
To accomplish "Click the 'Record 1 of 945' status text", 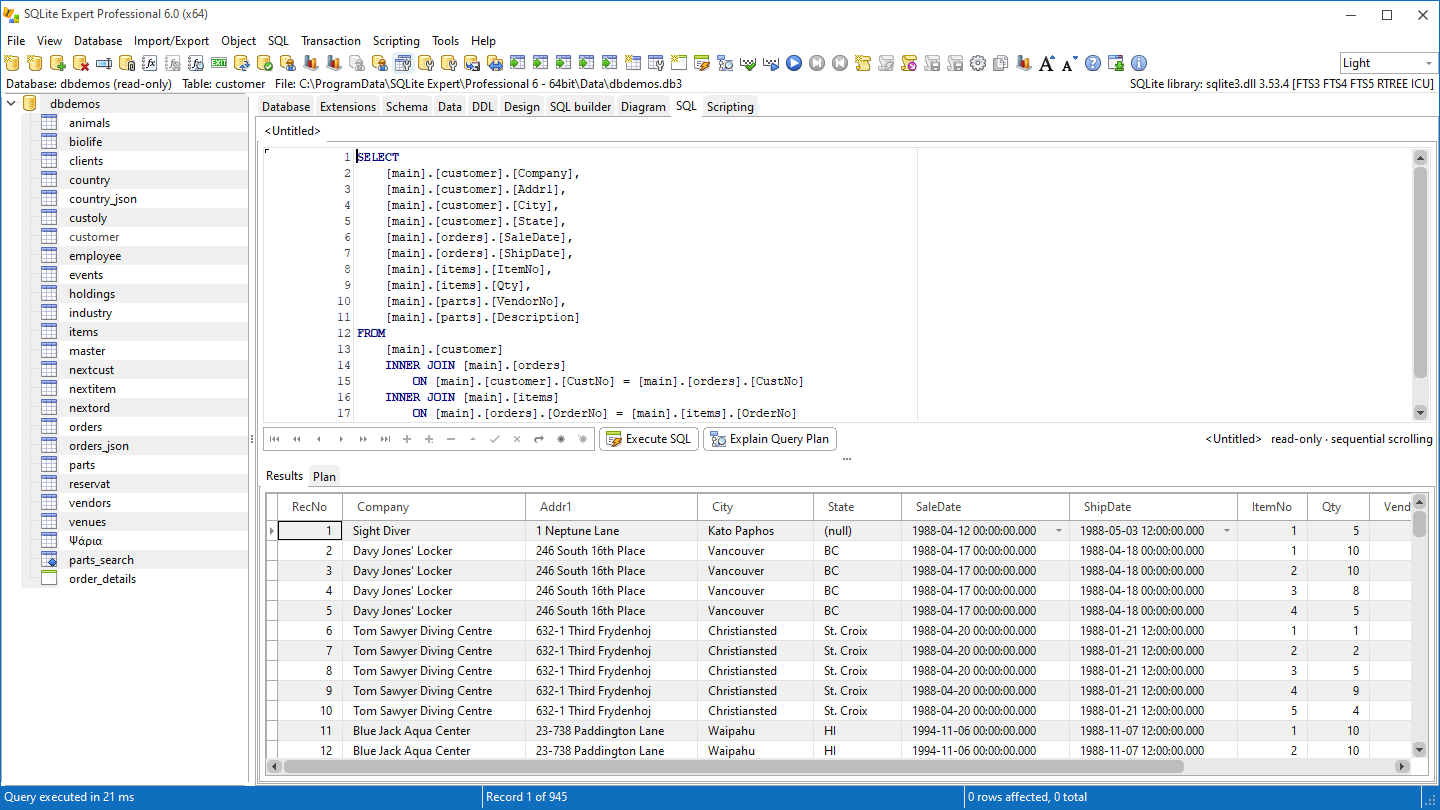I will [x=526, y=797].
